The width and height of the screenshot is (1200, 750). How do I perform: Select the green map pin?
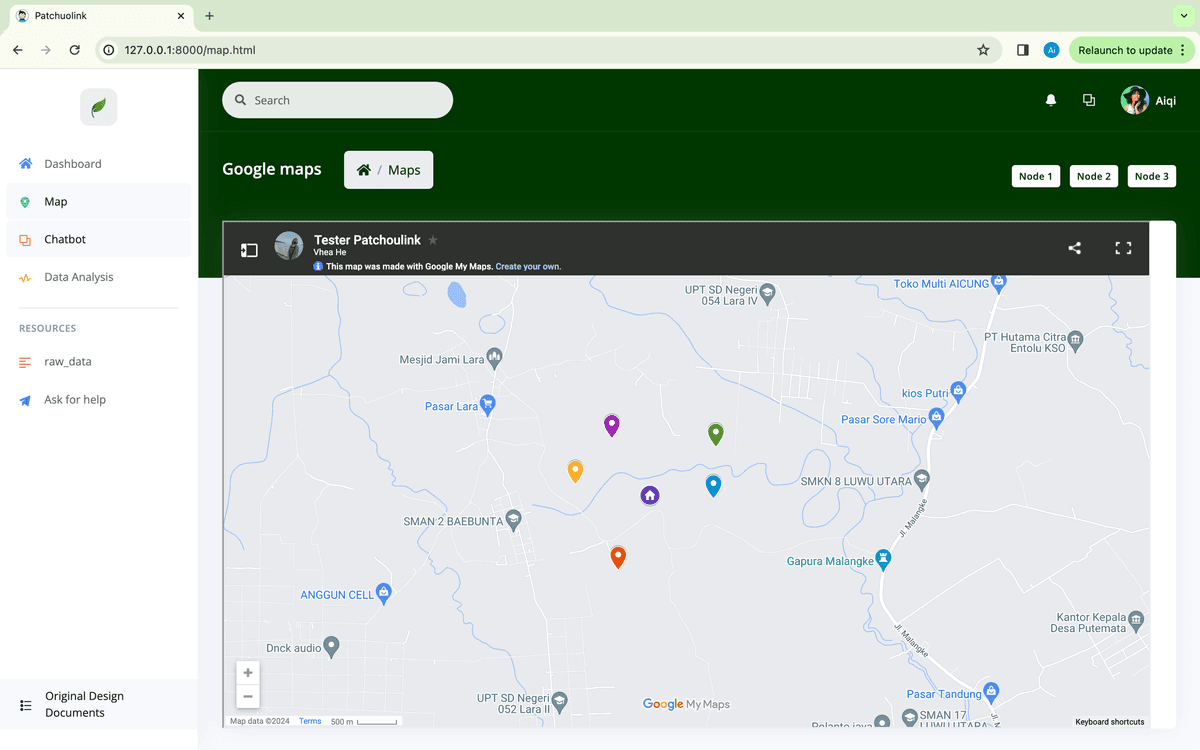click(715, 433)
